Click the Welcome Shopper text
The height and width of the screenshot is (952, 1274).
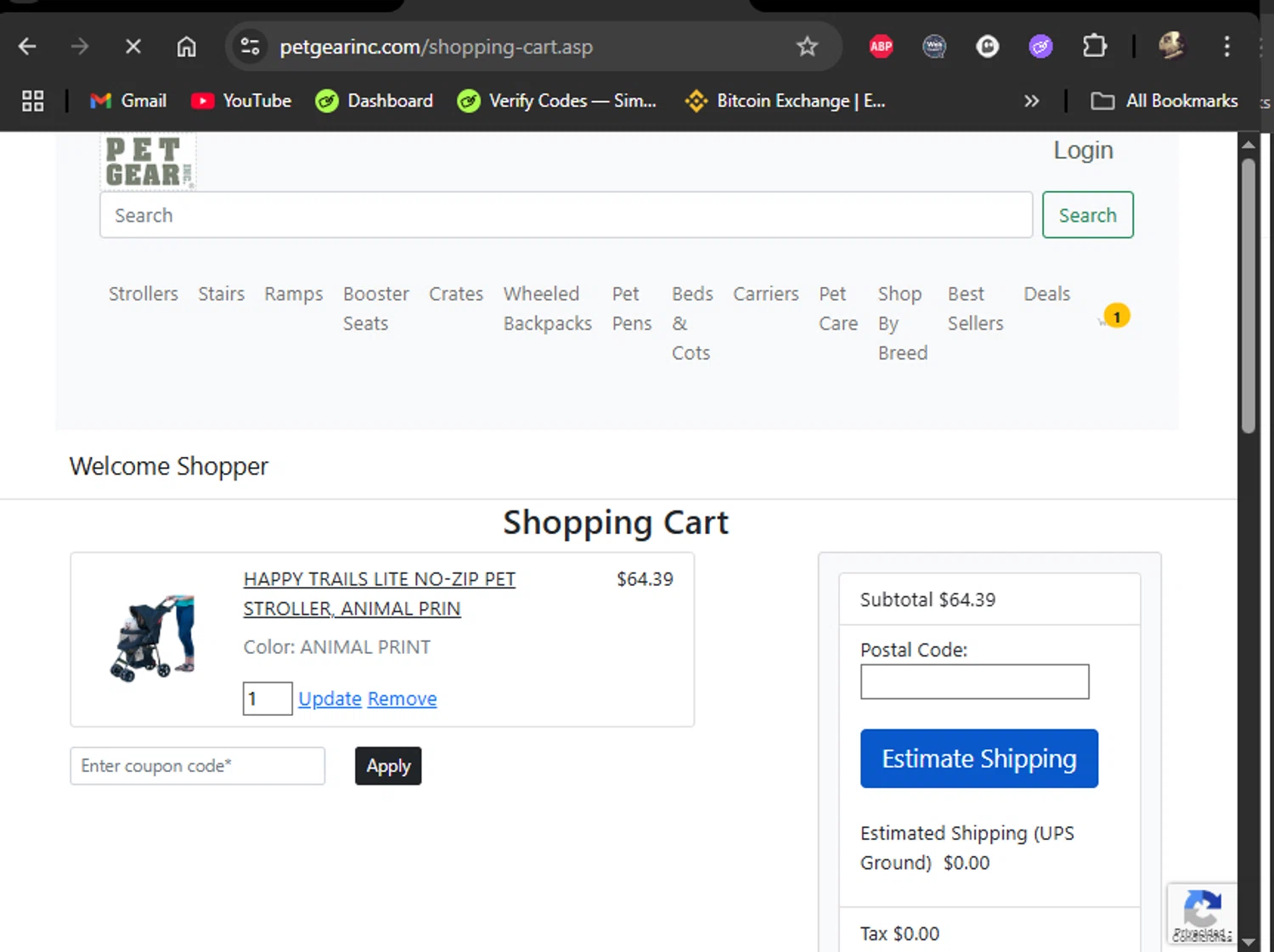click(x=169, y=466)
